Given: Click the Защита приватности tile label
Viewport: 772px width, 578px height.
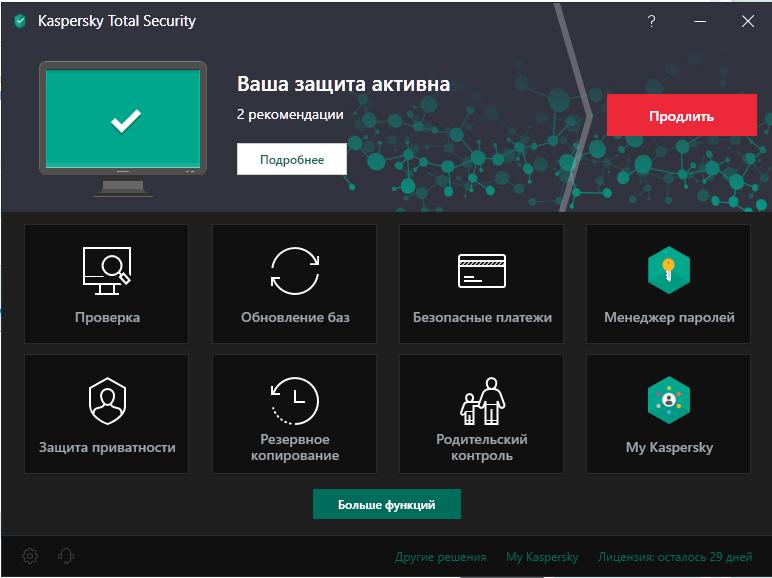Looking at the screenshot, I should [107, 448].
